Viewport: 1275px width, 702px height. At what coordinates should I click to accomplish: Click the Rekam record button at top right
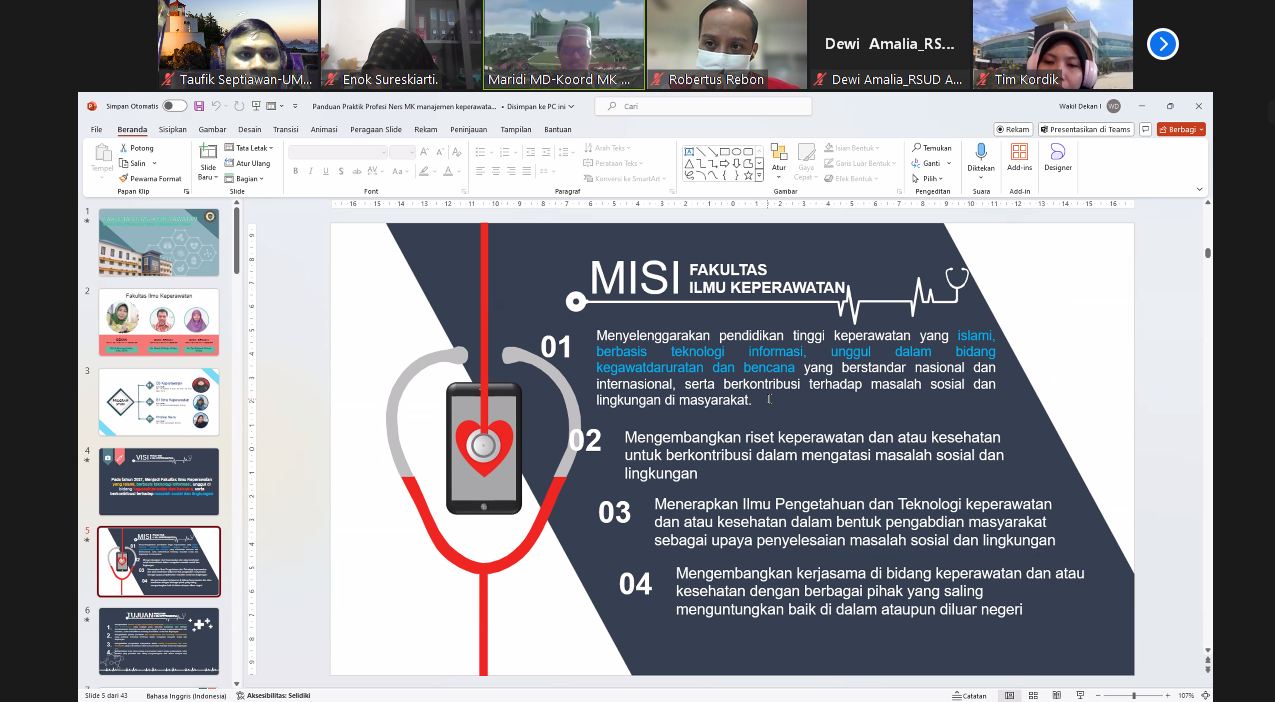pyautogui.click(x=1013, y=129)
